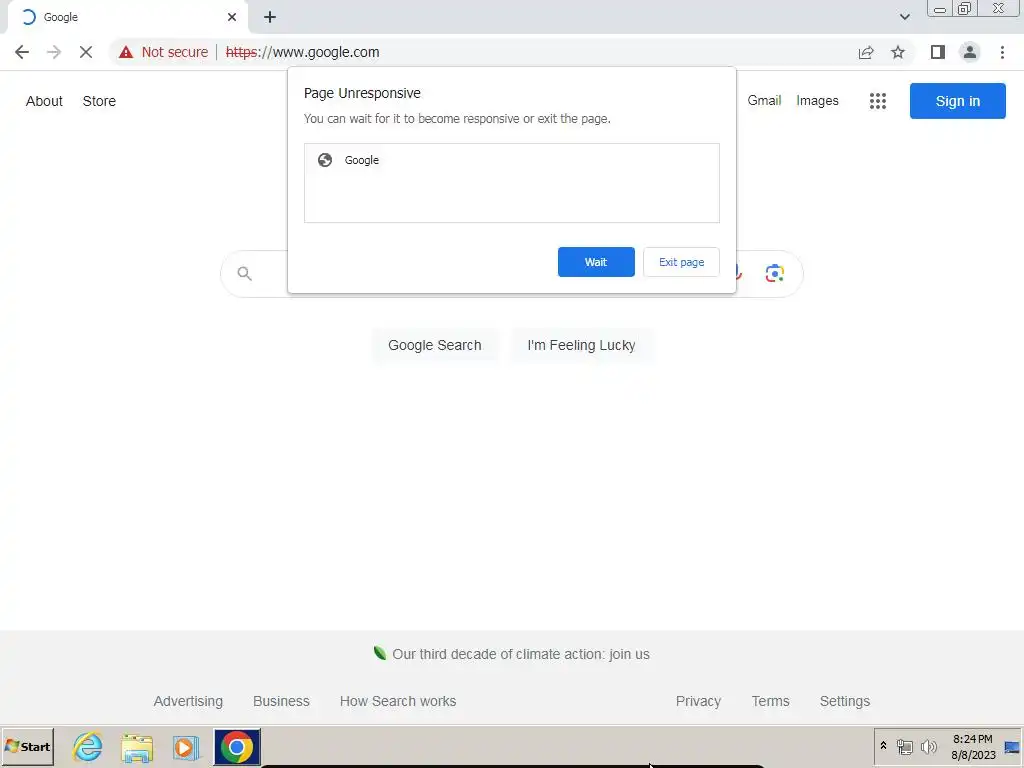Click Exit page in the dialog

[681, 262]
